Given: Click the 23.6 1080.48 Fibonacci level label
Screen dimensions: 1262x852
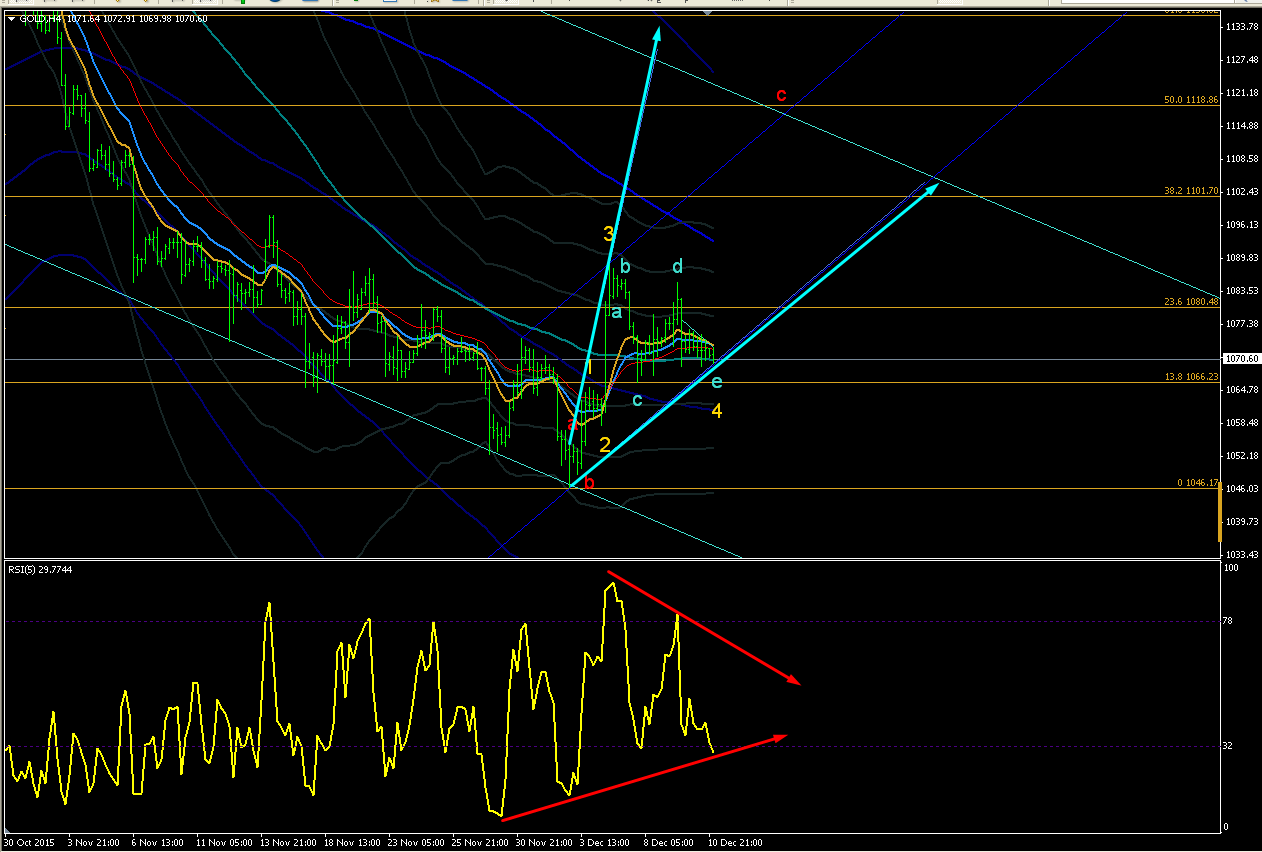Looking at the screenshot, I should (1191, 301).
